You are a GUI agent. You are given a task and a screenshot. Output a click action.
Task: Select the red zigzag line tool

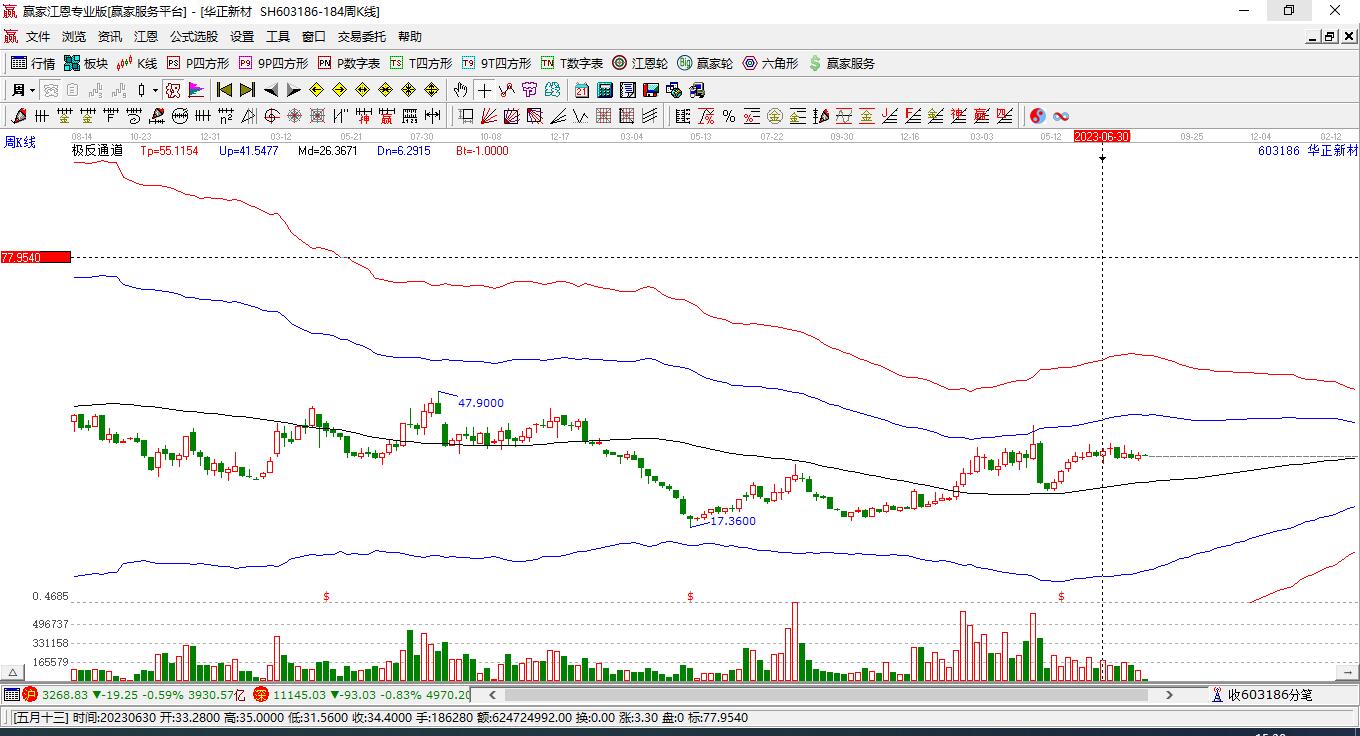coord(507,90)
